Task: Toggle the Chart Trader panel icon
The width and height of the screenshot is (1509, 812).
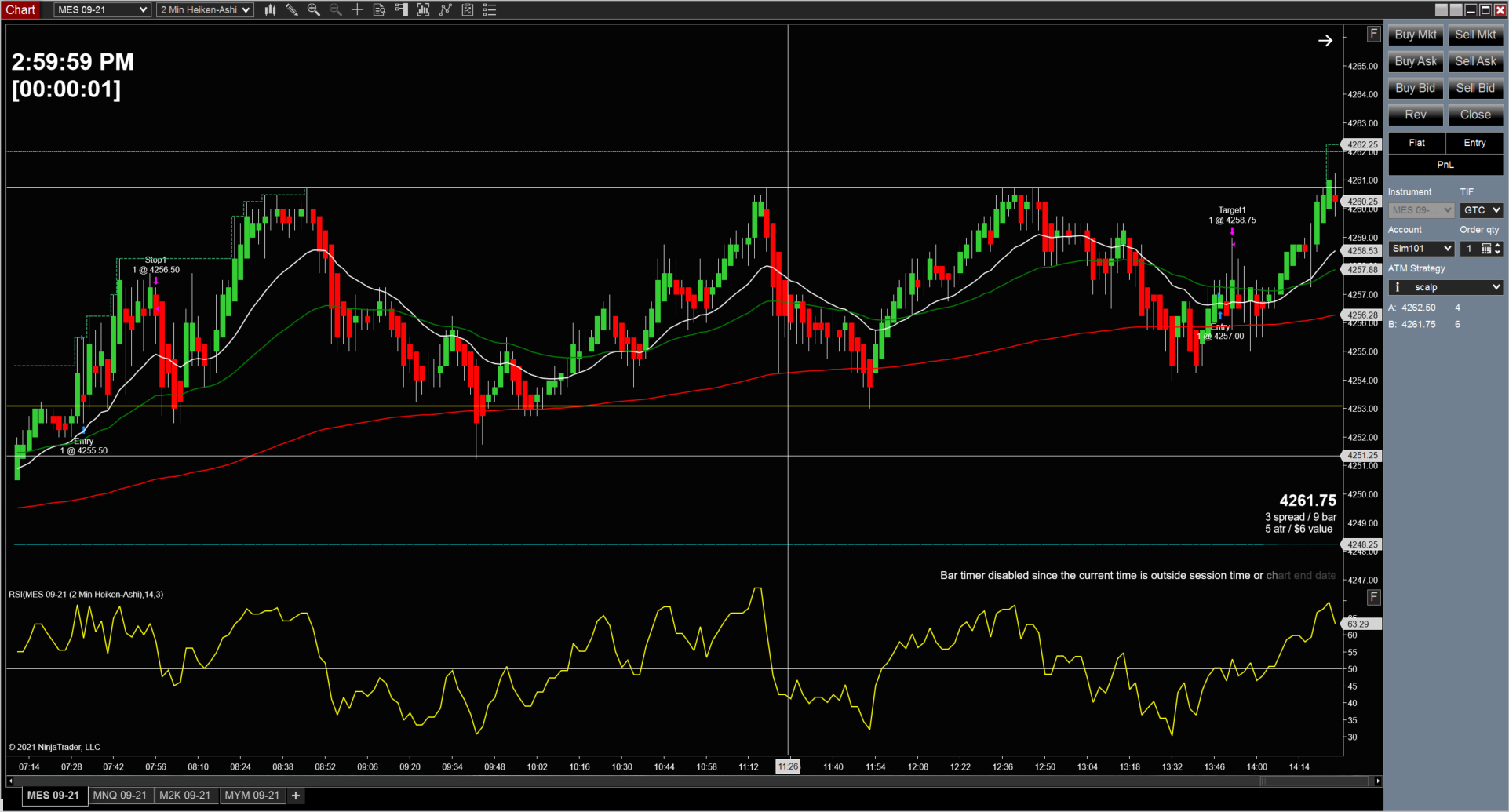Action: pyautogui.click(x=402, y=10)
